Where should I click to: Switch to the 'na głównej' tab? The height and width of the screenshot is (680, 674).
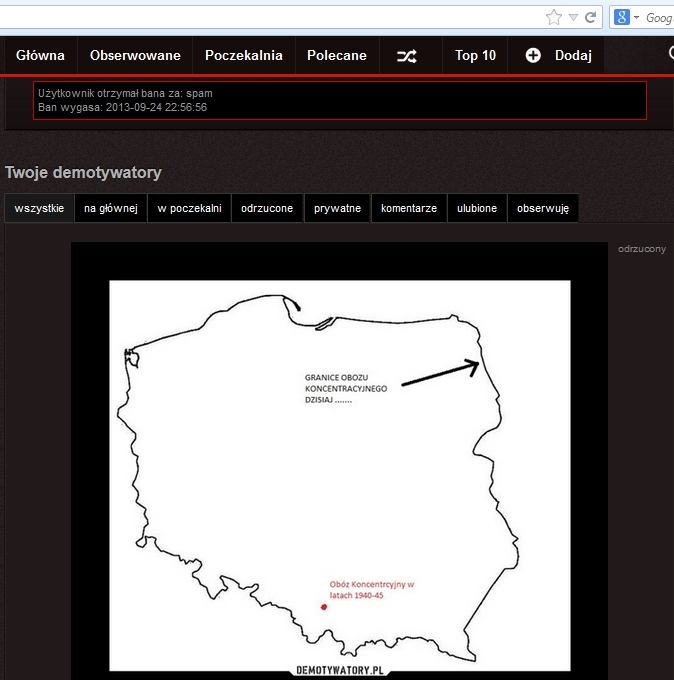tap(110, 208)
